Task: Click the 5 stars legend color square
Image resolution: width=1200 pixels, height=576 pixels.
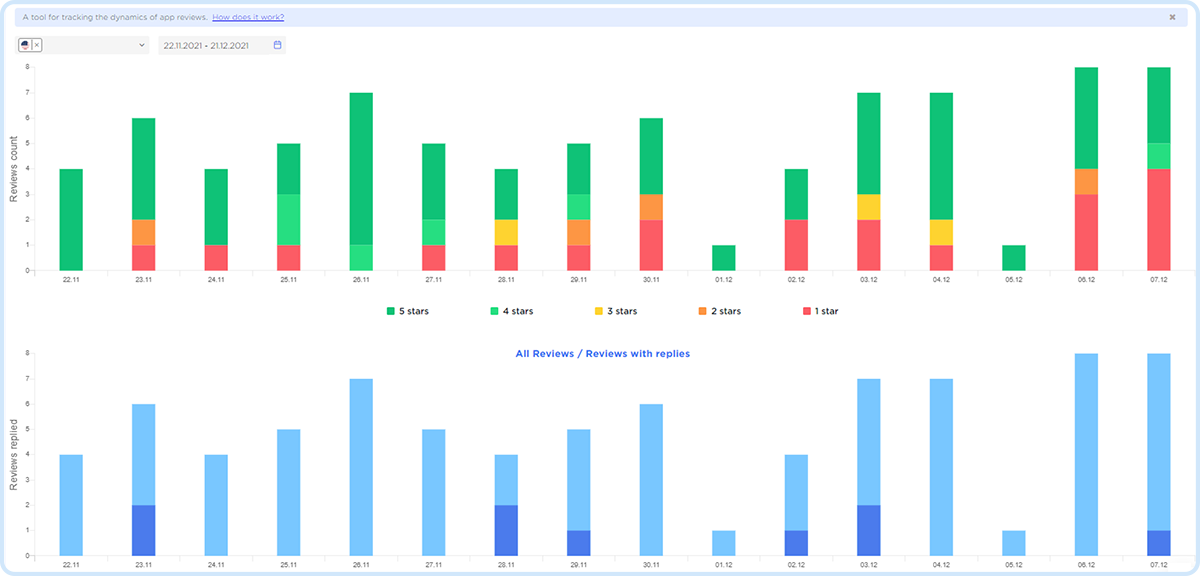Action: pyautogui.click(x=391, y=311)
